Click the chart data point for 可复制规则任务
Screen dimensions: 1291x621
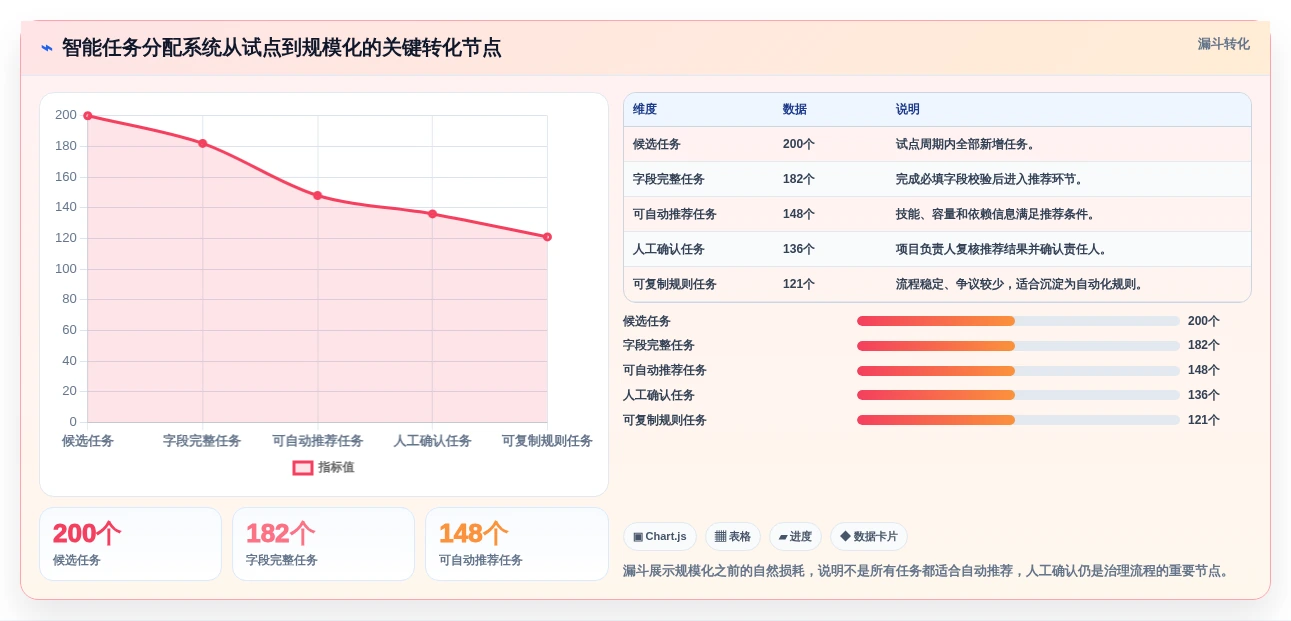(x=547, y=237)
